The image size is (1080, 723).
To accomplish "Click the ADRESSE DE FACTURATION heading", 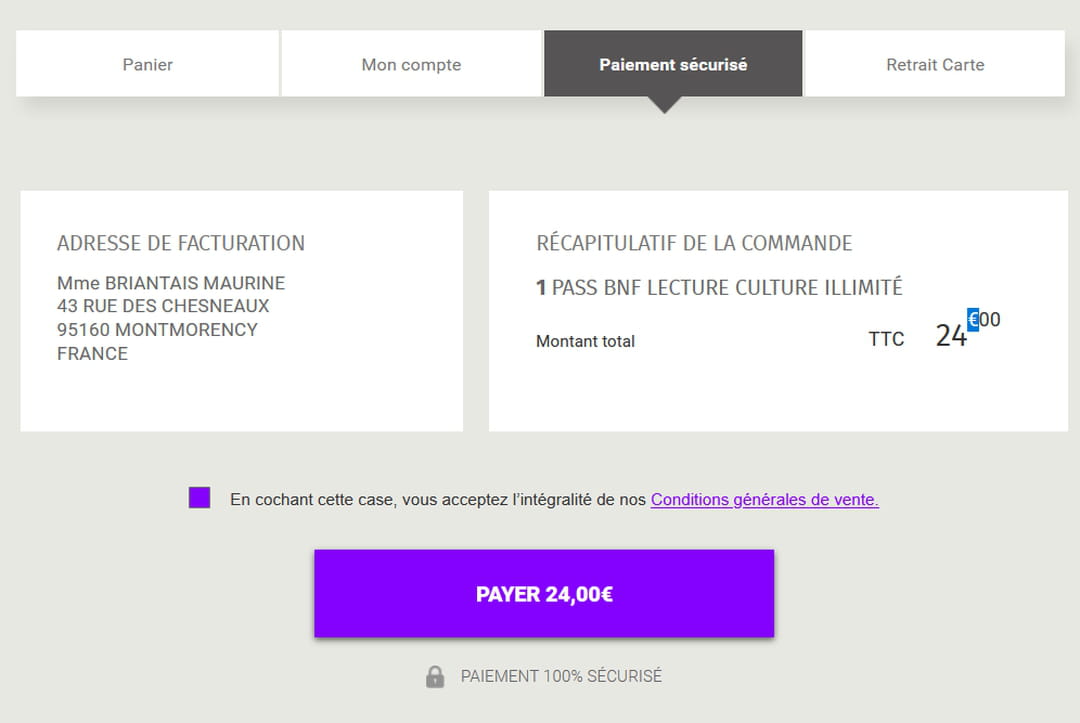I will [x=181, y=243].
